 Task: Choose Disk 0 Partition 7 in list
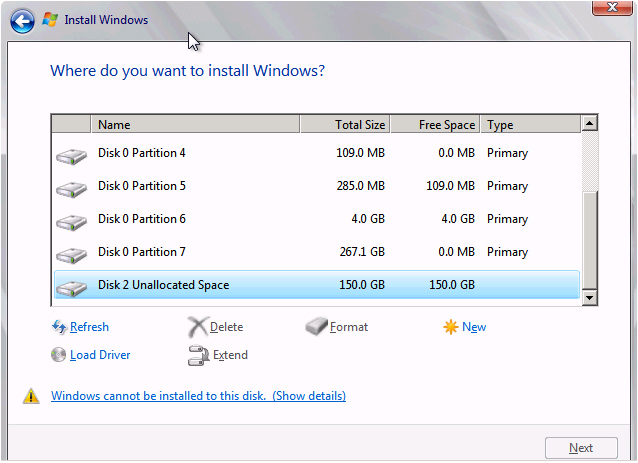pyautogui.click(x=317, y=252)
